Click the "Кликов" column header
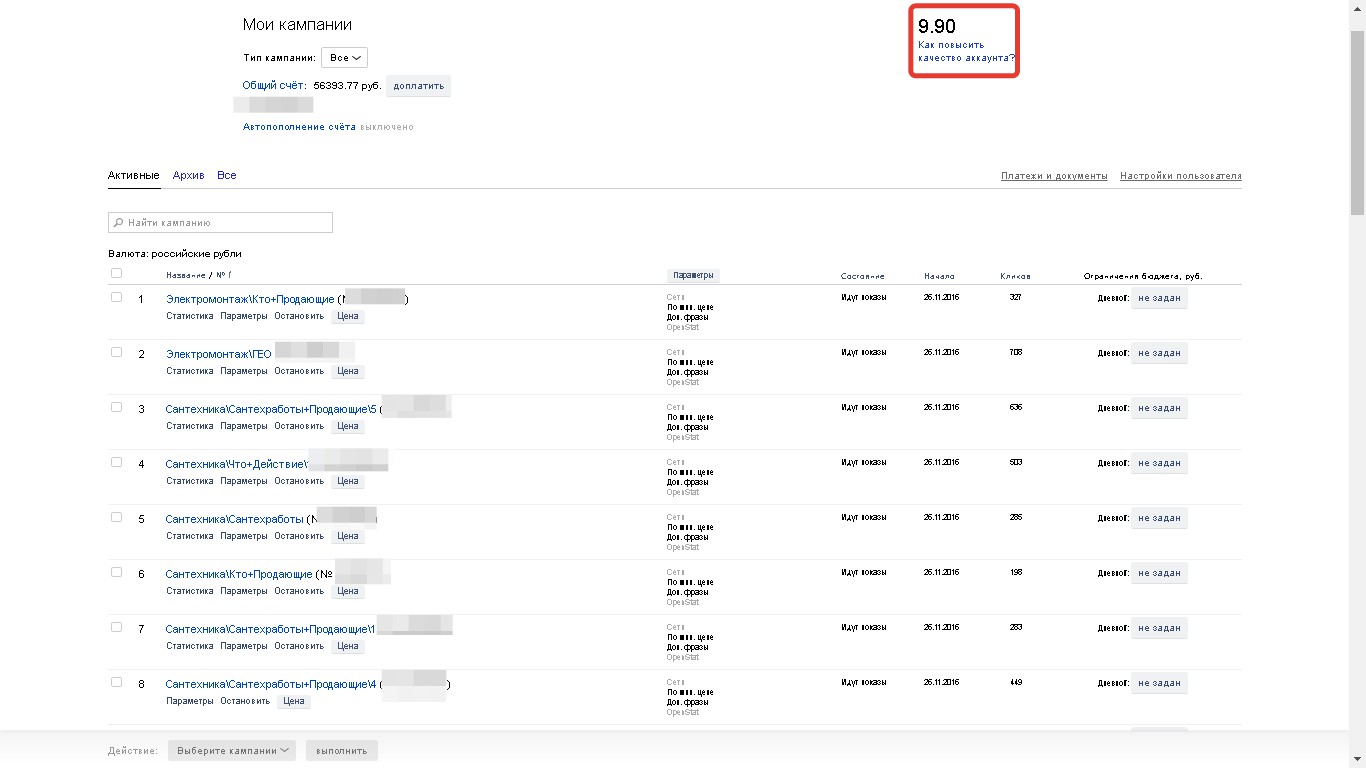The width and height of the screenshot is (1366, 768). pos(1015,276)
